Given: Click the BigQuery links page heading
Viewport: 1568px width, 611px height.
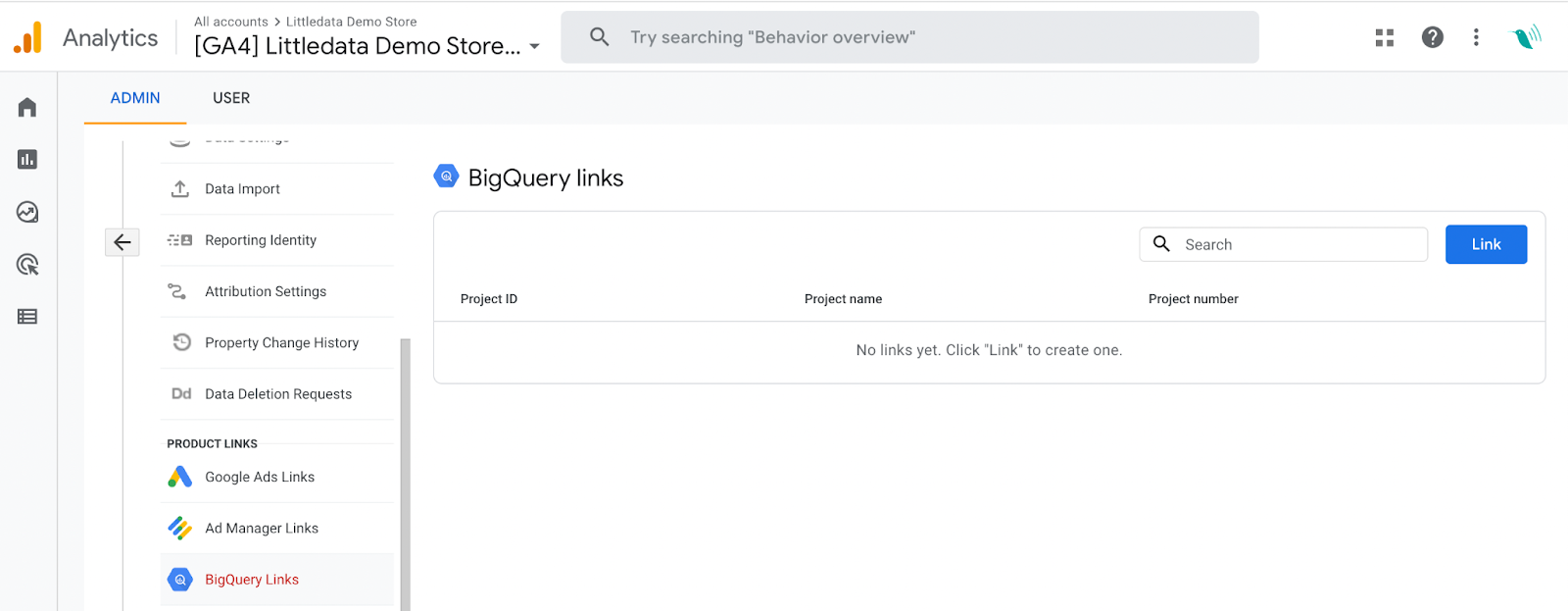Looking at the screenshot, I should (546, 178).
